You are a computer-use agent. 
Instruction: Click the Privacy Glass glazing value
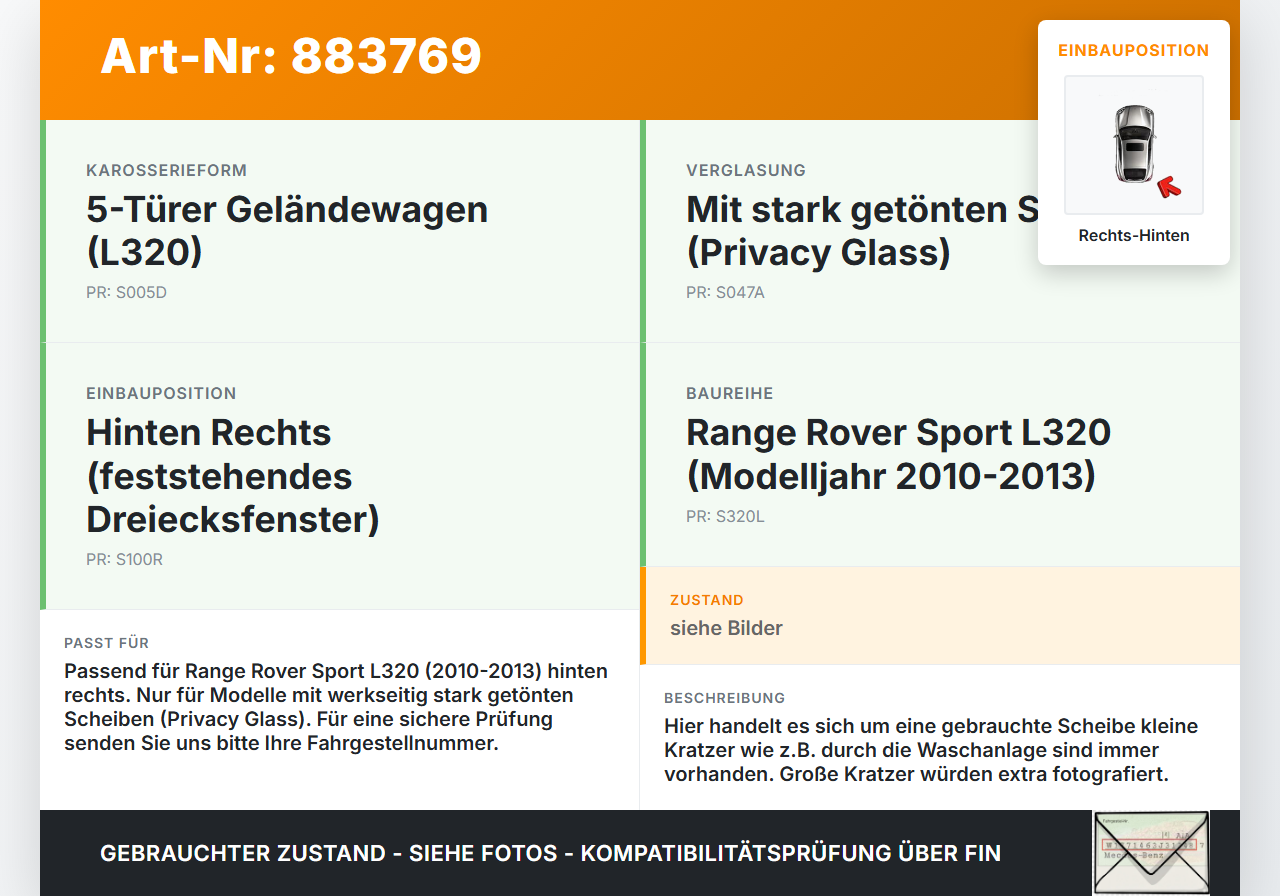point(862,231)
